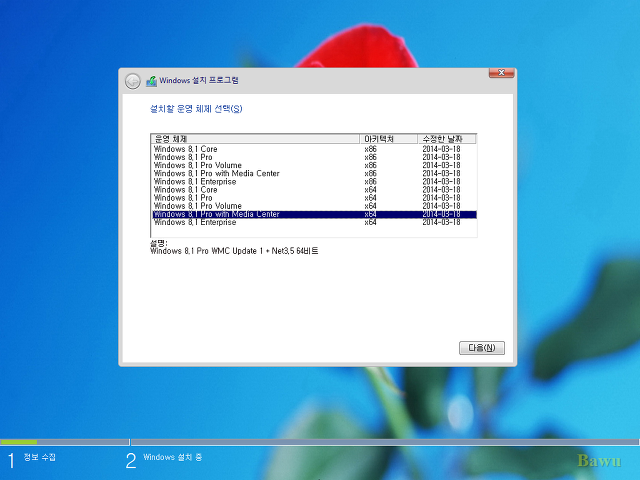Click the Windows setup program icon
This screenshot has height=480, width=640.
(151, 81)
